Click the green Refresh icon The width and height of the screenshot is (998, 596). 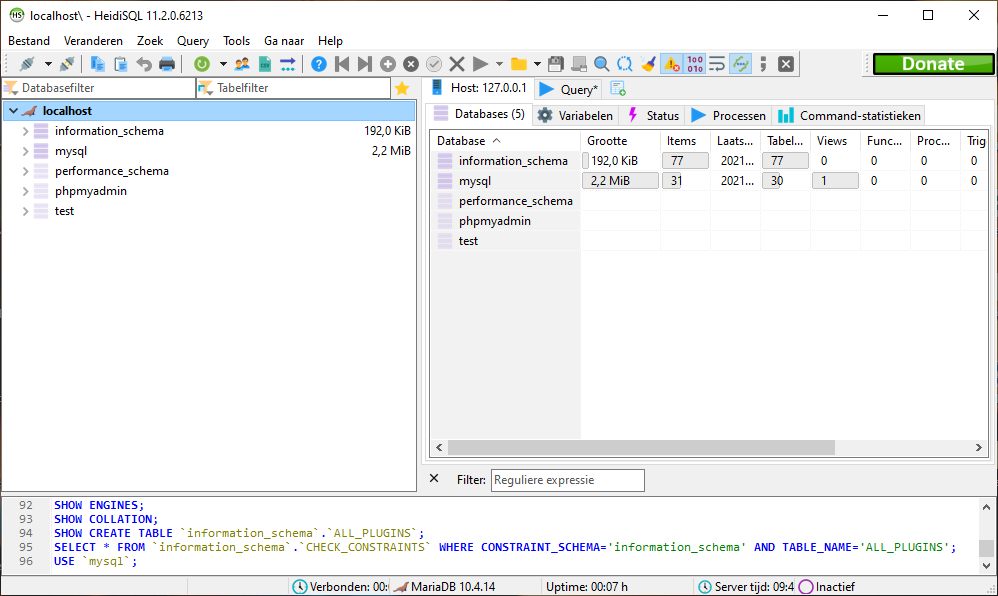[202, 64]
